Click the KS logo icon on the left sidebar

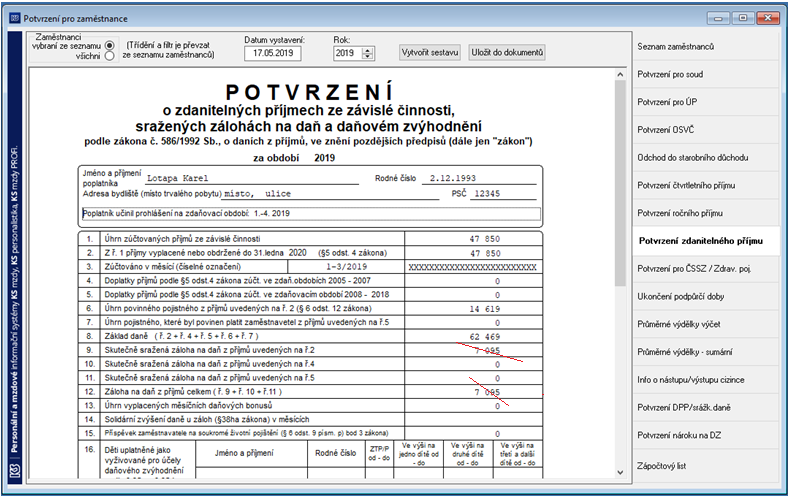pyautogui.click(x=15, y=471)
